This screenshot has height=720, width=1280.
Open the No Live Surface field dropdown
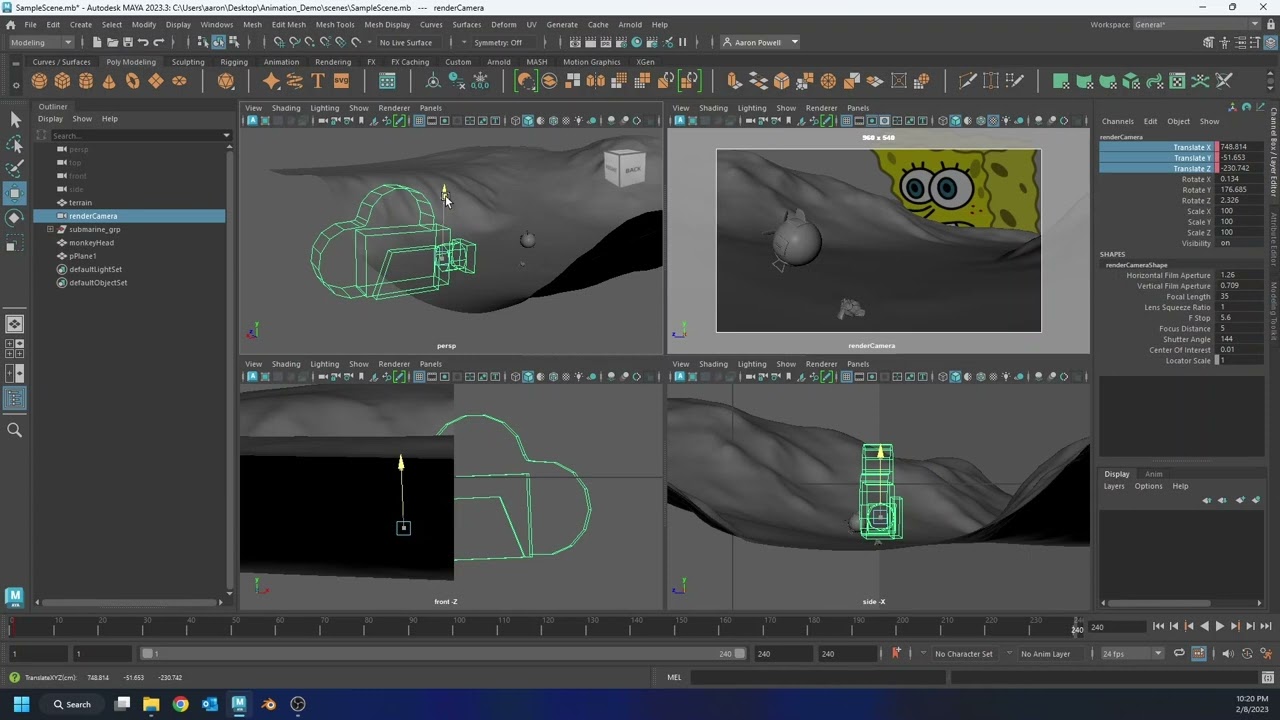tap(405, 42)
